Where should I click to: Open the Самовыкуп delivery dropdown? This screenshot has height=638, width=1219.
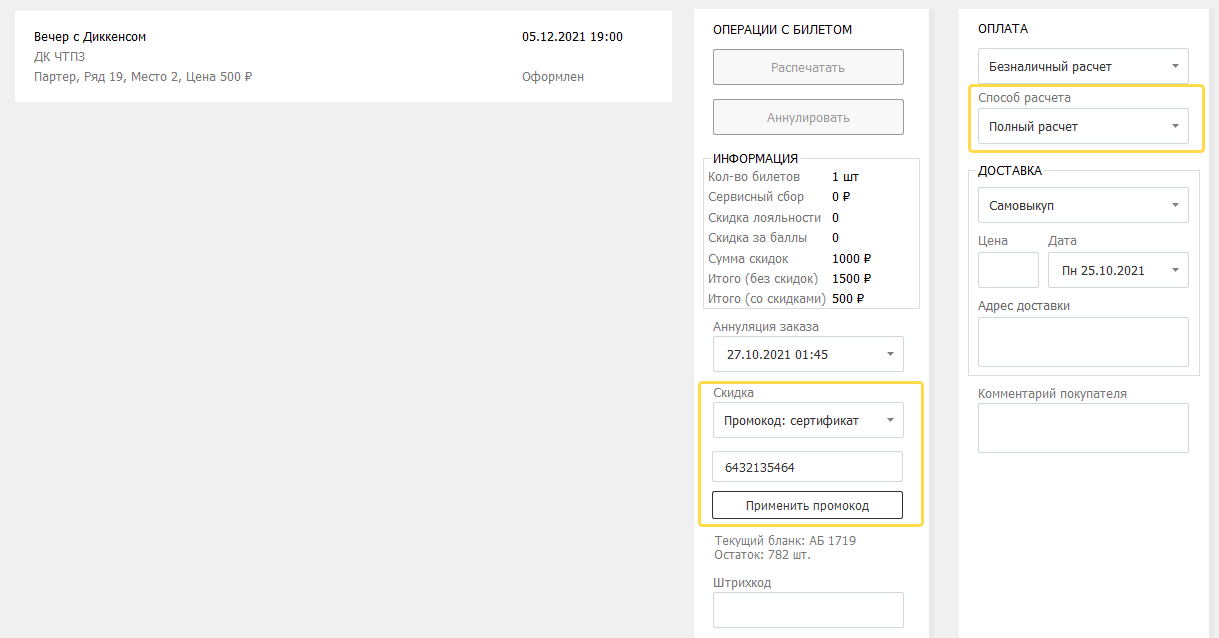(x=1082, y=205)
